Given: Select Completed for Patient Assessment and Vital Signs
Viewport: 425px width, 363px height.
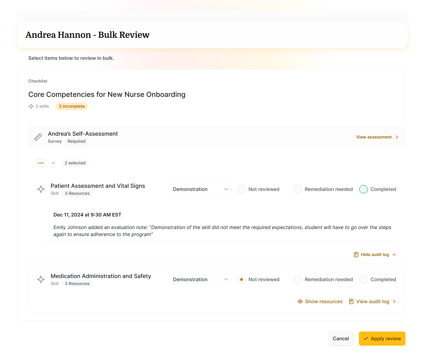Looking at the screenshot, I should [363, 189].
